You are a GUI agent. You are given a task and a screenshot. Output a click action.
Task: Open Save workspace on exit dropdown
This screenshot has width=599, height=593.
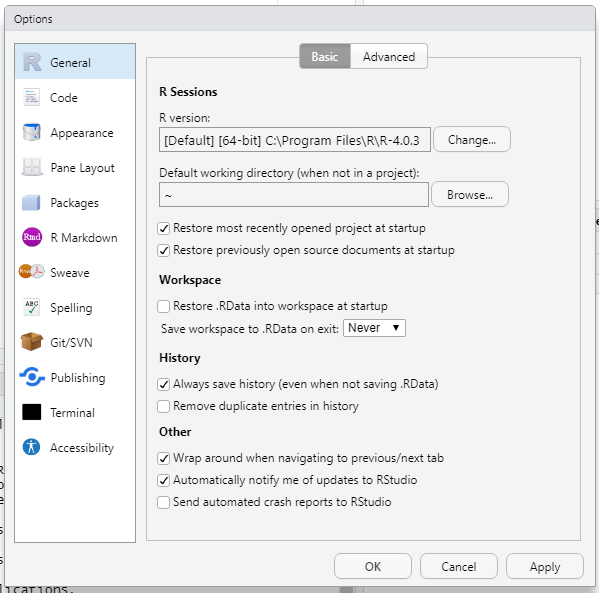[374, 328]
